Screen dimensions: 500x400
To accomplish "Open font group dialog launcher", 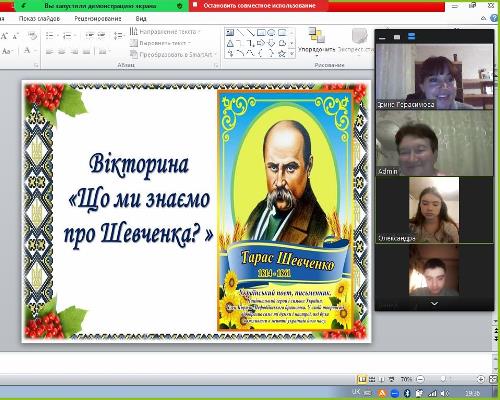I will (36, 65).
